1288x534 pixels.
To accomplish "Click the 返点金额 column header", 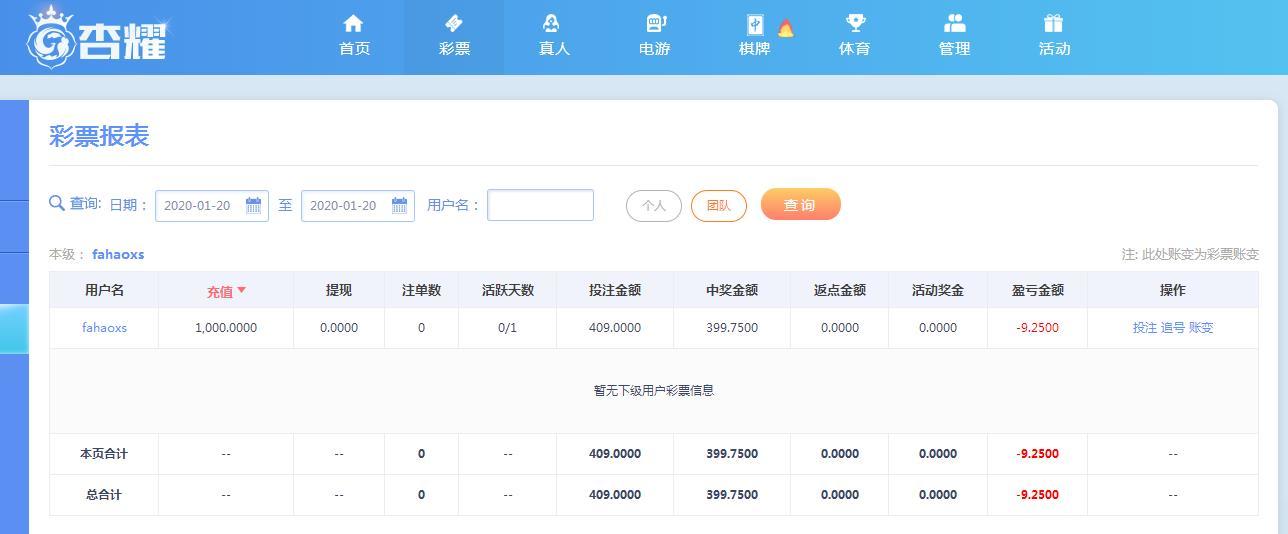I will pyautogui.click(x=839, y=290).
